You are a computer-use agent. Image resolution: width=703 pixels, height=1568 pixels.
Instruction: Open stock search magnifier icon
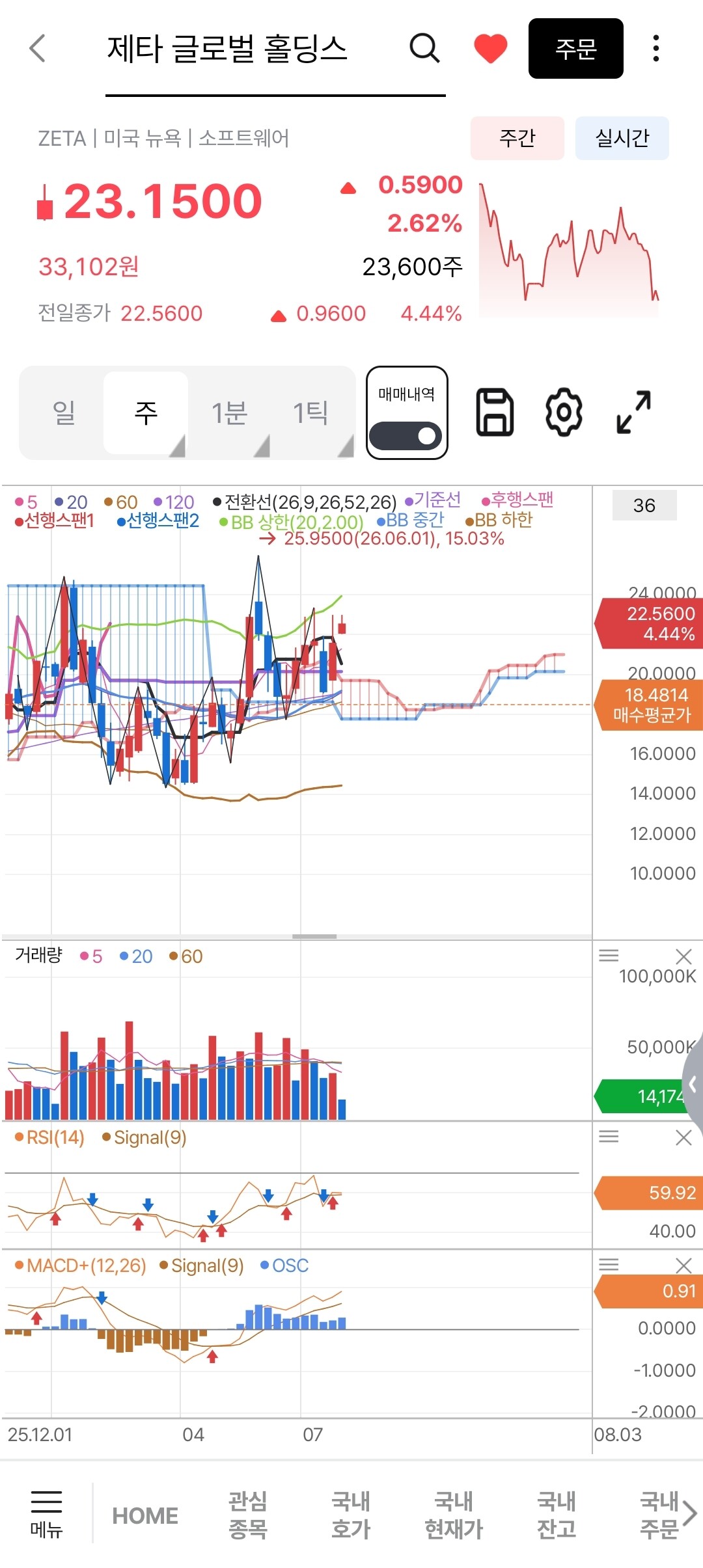[x=424, y=48]
